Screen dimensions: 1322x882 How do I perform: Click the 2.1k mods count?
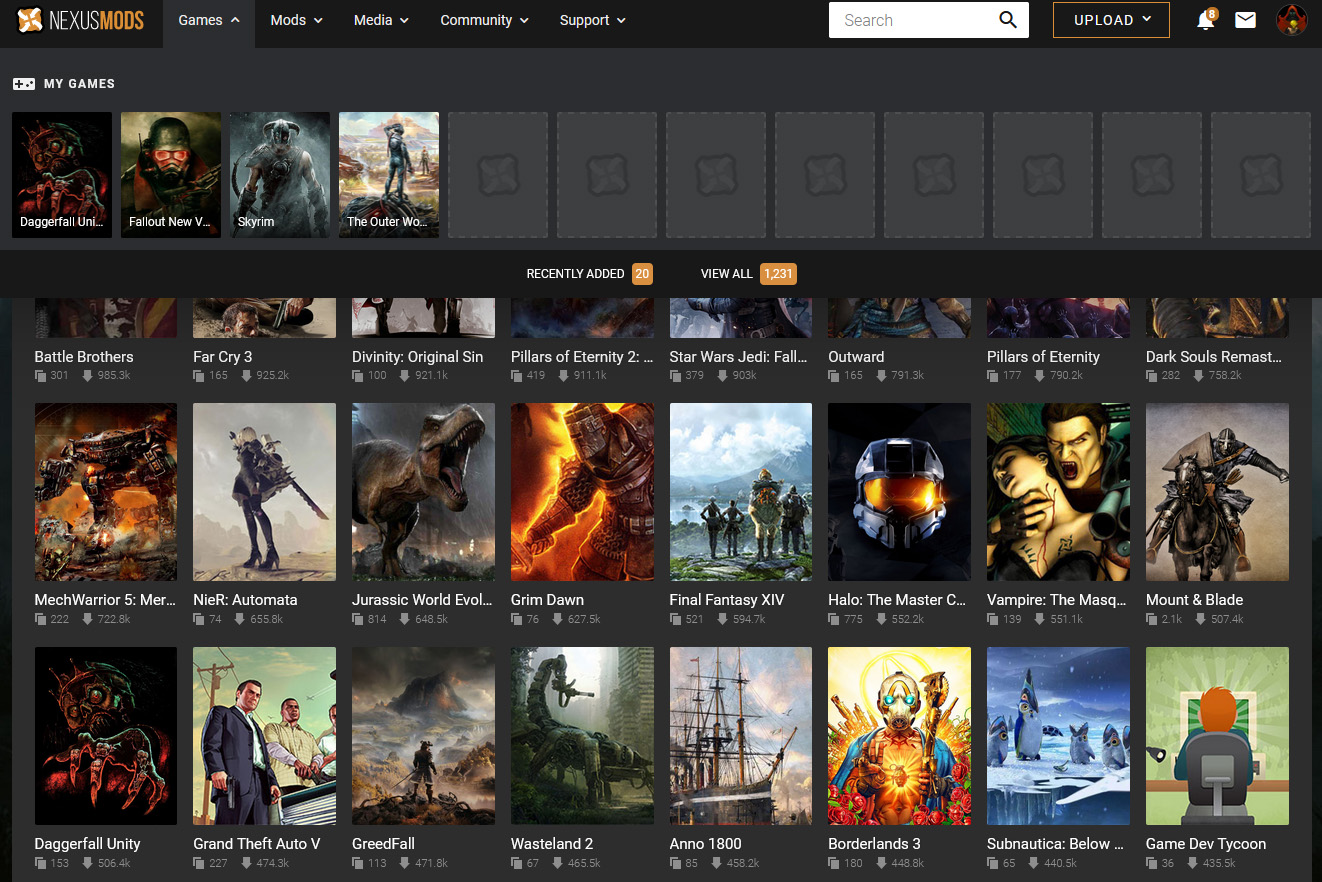click(1172, 620)
